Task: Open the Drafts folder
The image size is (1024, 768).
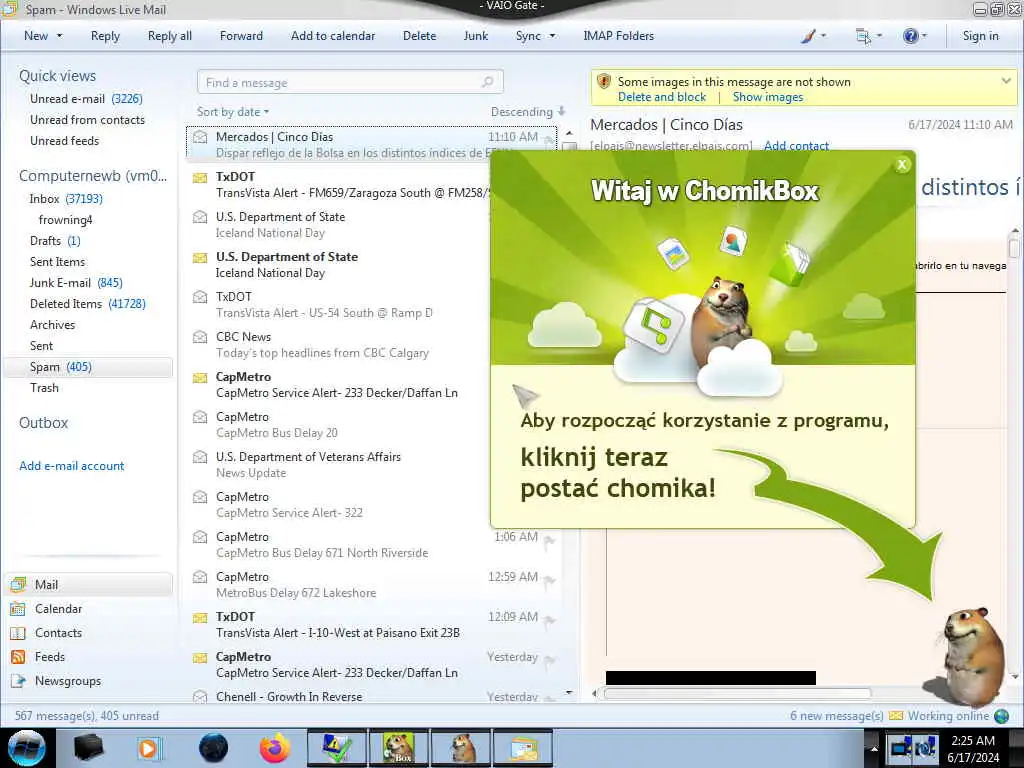Action: click(x=55, y=241)
